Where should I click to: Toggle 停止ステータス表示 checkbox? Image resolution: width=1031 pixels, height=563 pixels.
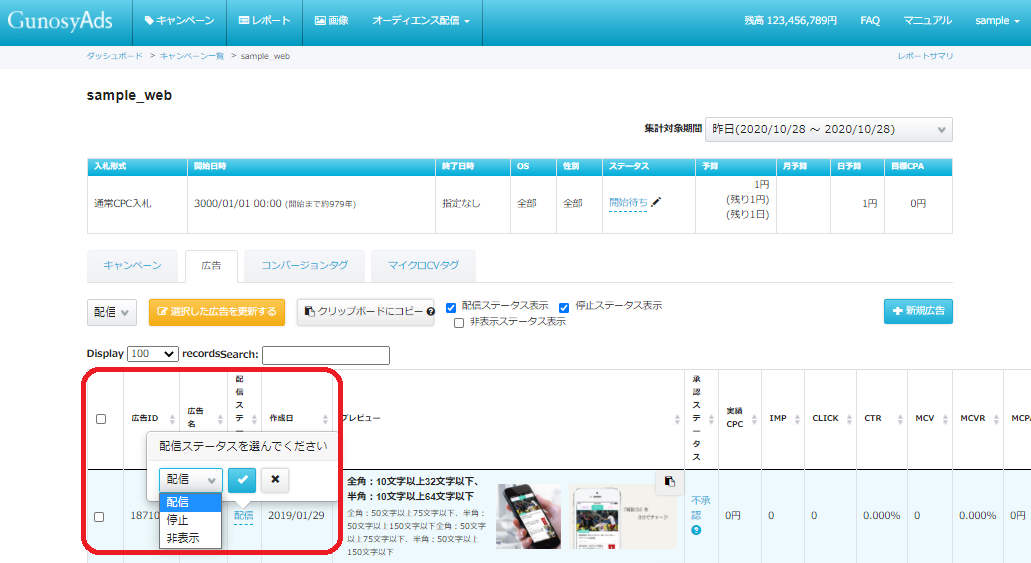coord(564,307)
